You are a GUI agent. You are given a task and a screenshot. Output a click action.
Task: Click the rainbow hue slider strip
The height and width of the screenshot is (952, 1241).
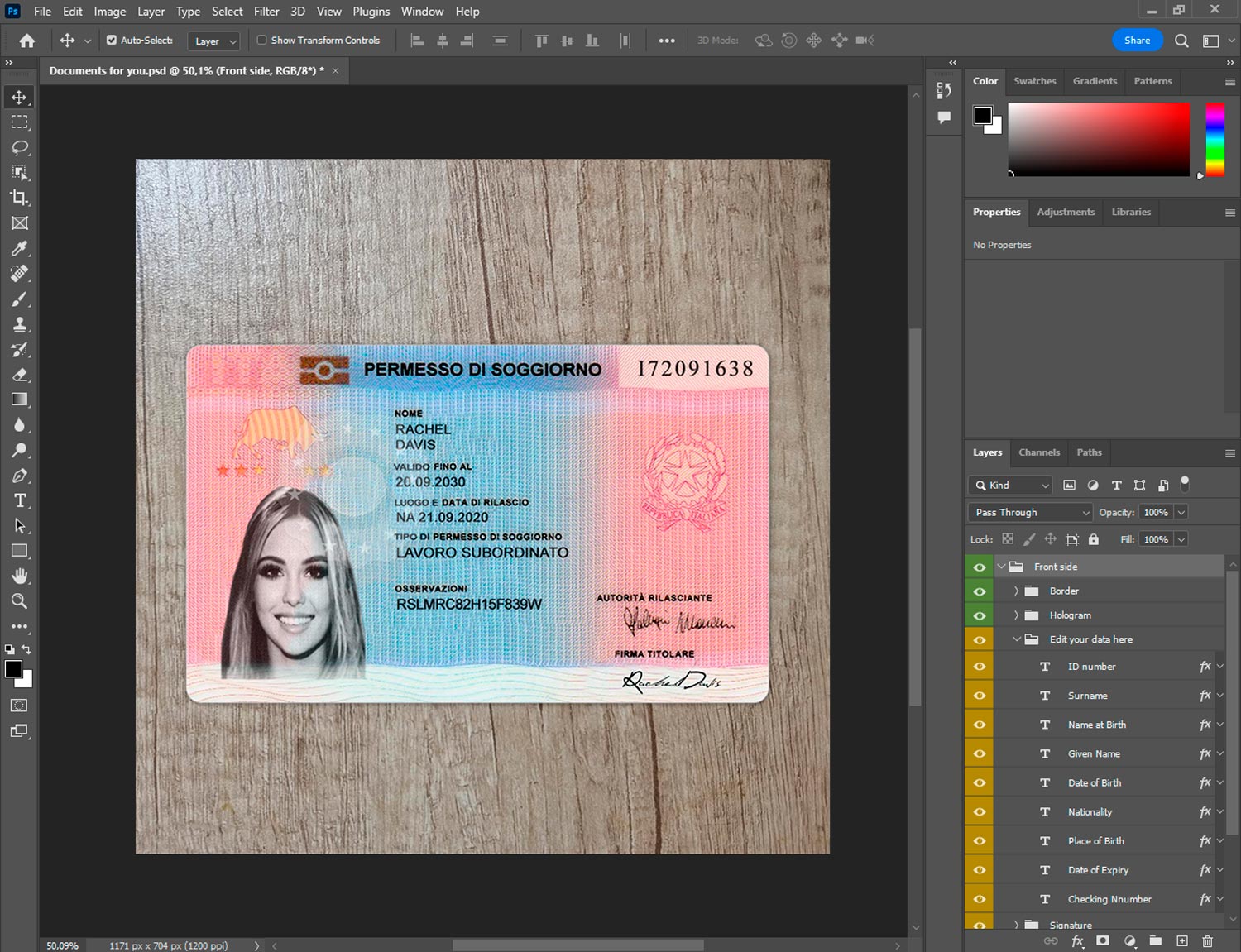pos(1215,139)
